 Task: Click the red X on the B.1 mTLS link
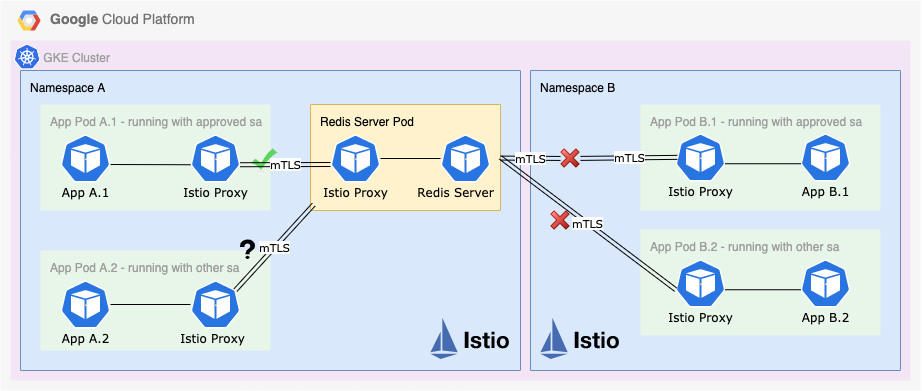click(570, 158)
